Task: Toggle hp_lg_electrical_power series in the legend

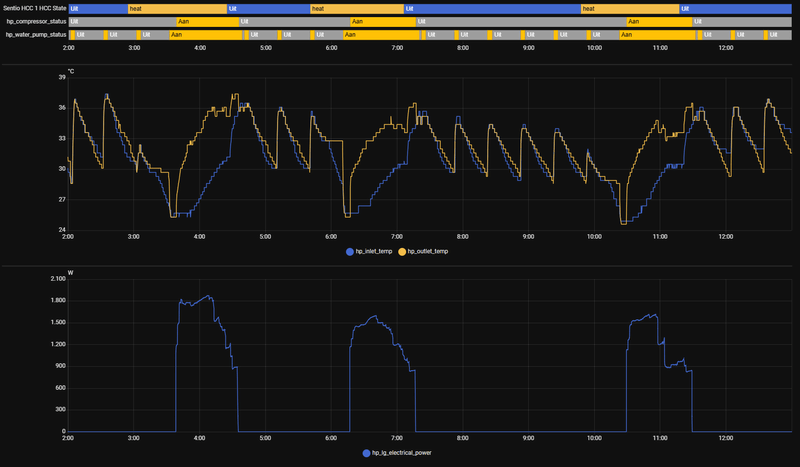Action: [397, 453]
